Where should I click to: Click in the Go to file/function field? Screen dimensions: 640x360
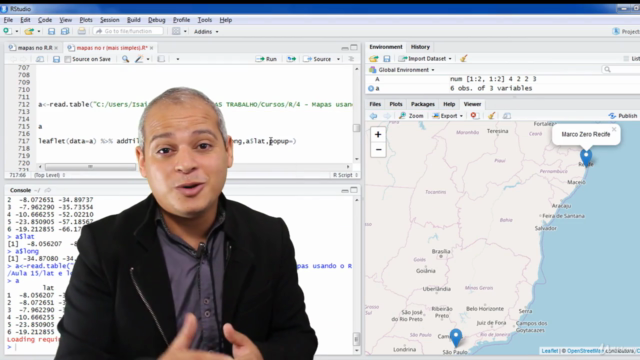129,31
